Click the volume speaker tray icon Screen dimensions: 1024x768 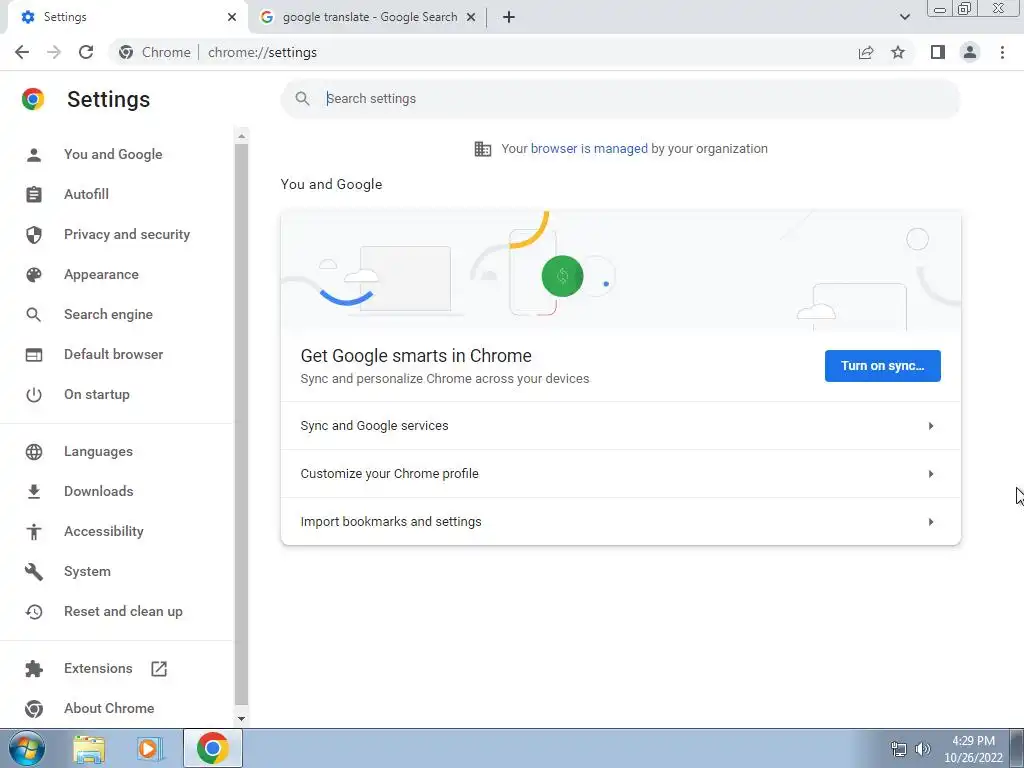[922, 749]
